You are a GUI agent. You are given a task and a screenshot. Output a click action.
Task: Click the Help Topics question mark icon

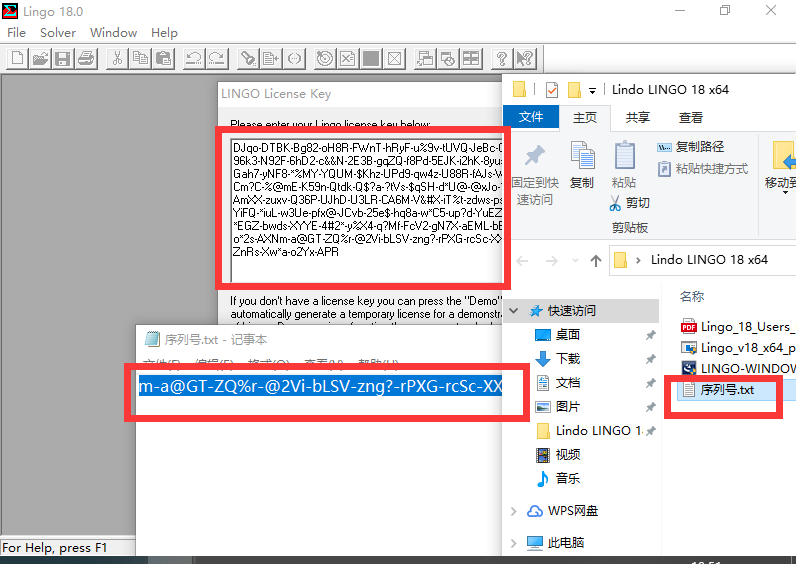tap(502, 58)
